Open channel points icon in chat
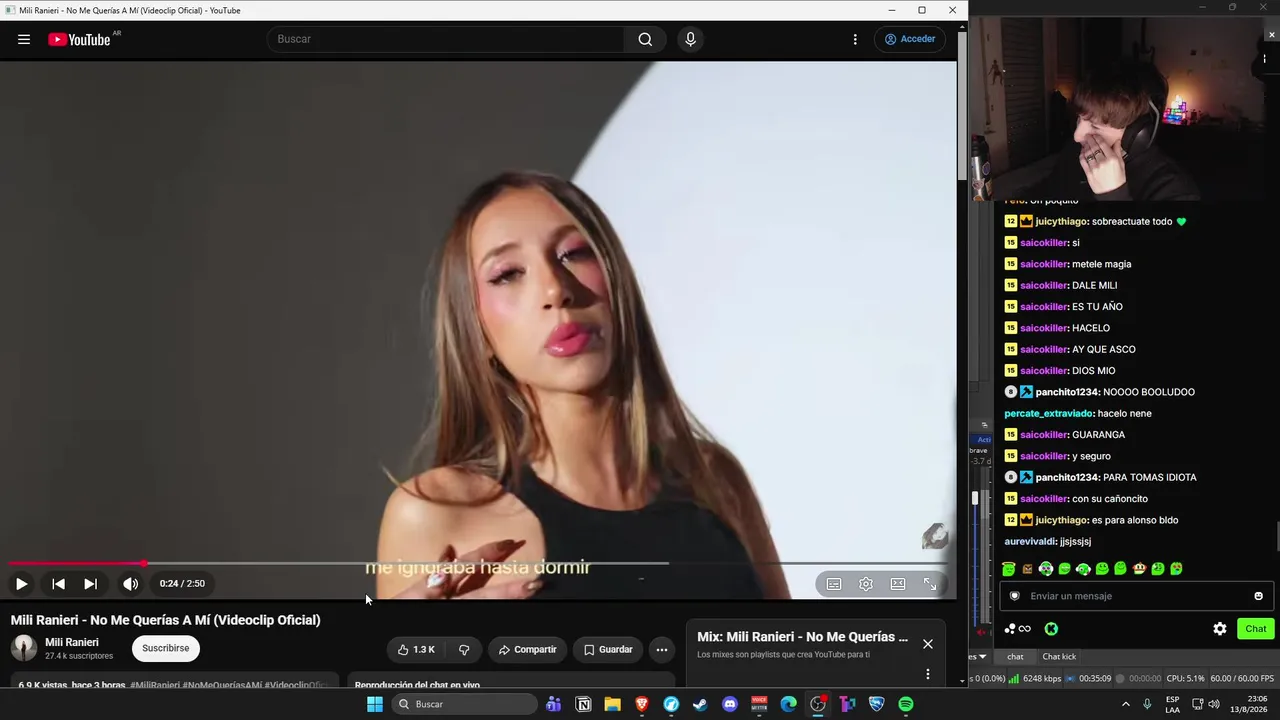 pyautogui.click(x=1018, y=629)
